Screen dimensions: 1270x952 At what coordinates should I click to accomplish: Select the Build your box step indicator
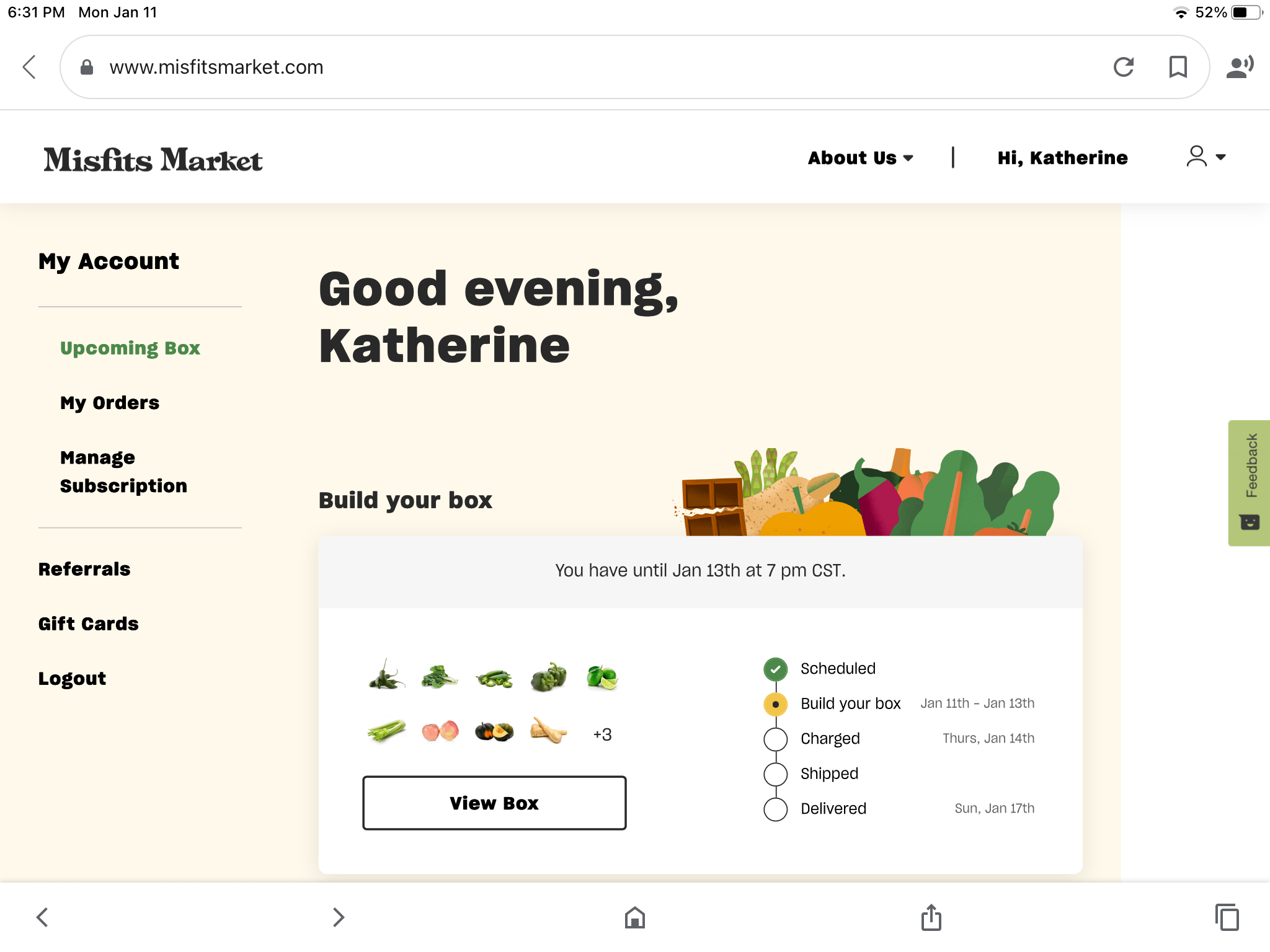pyautogui.click(x=775, y=704)
